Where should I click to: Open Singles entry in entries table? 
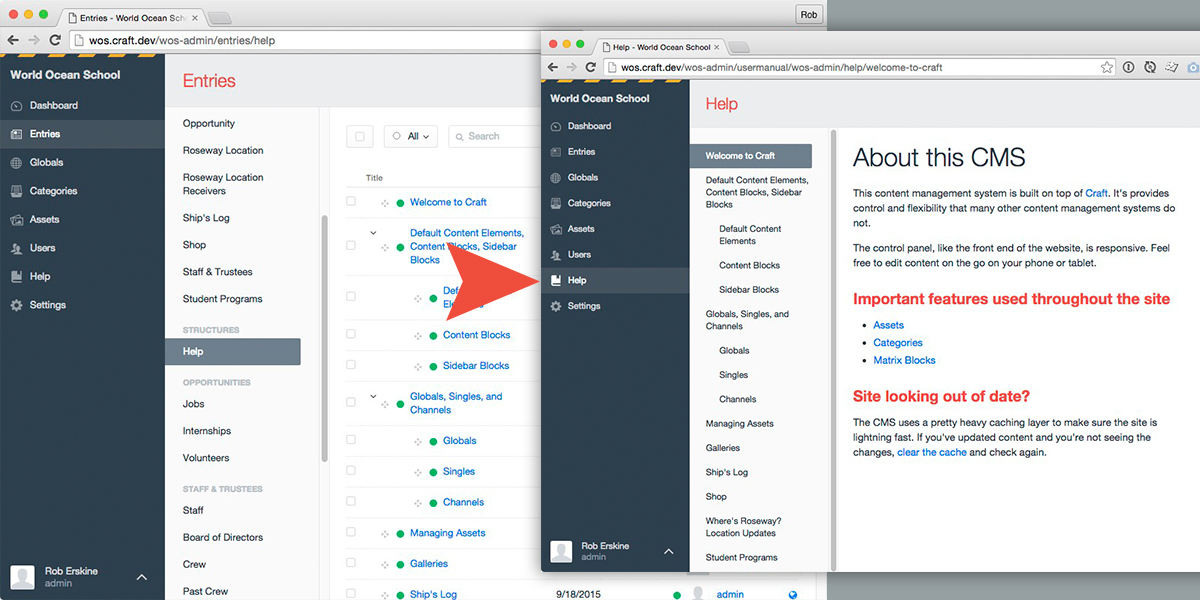[x=459, y=471]
